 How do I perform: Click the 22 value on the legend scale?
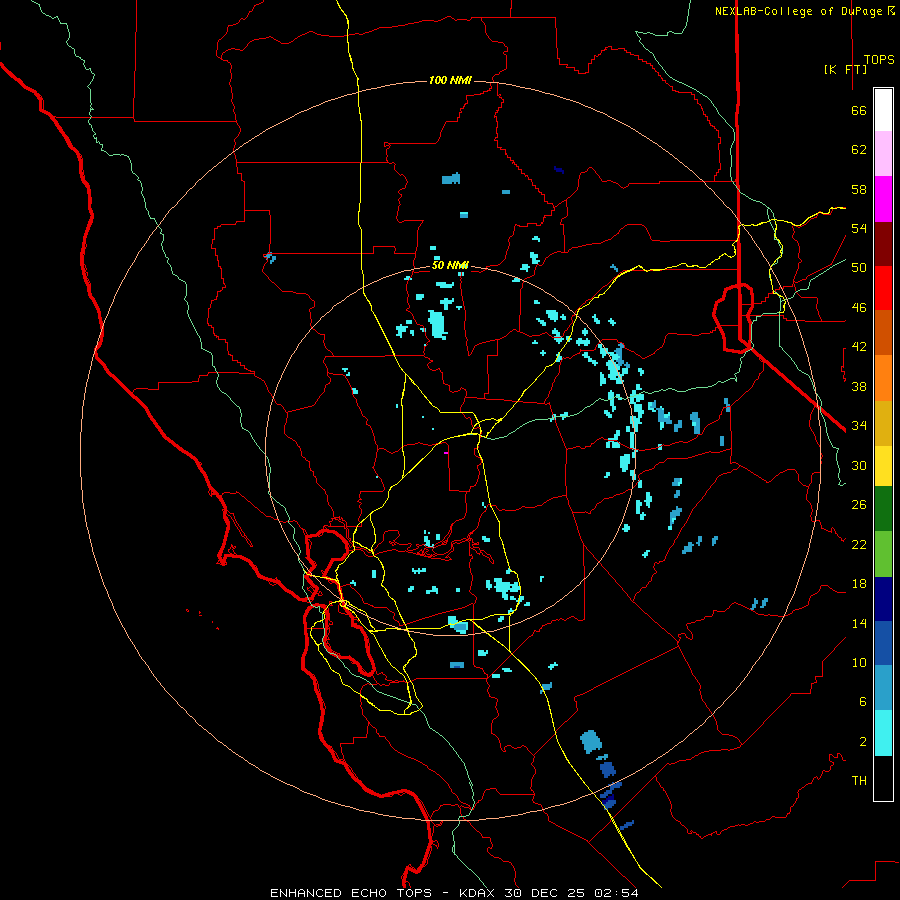859,544
